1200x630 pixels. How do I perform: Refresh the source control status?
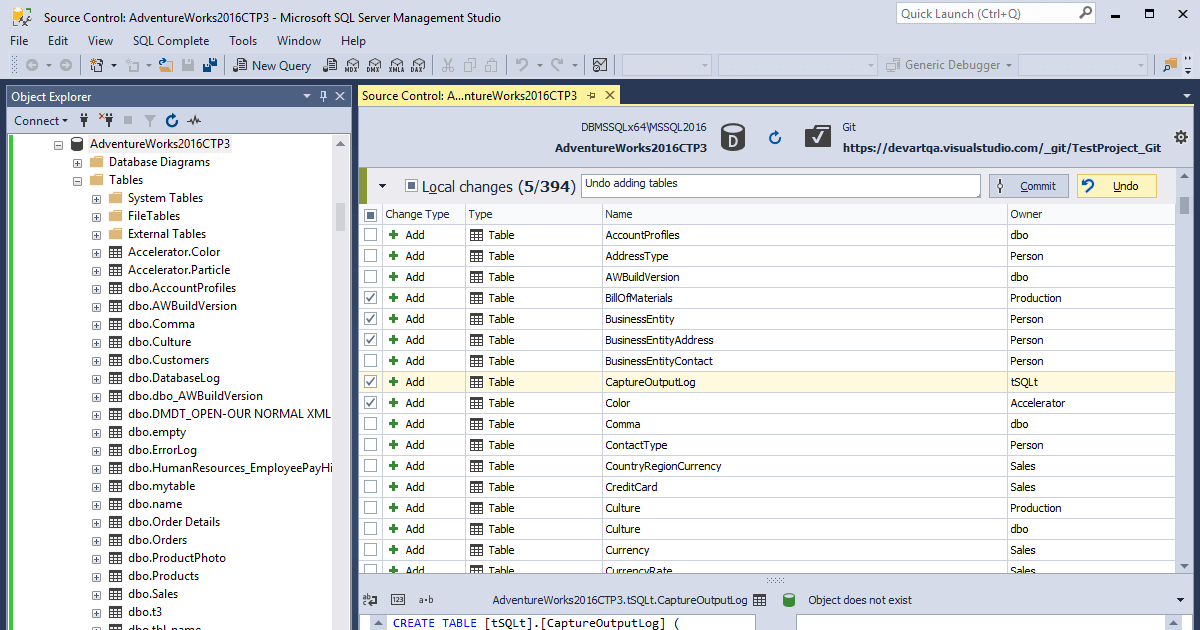(x=775, y=137)
